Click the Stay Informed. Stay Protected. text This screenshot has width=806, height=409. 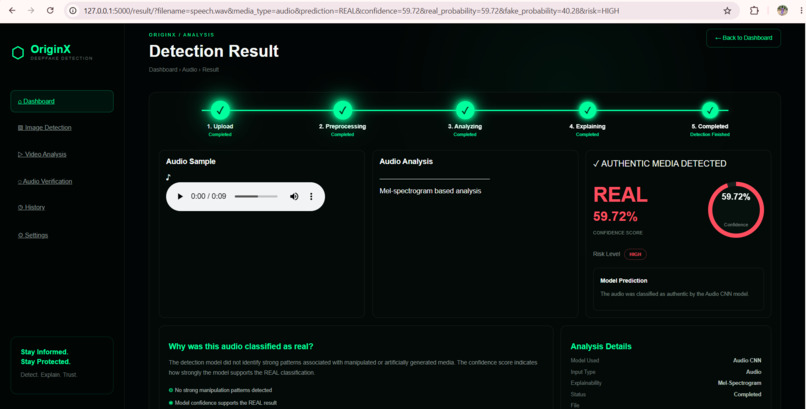coord(45,357)
